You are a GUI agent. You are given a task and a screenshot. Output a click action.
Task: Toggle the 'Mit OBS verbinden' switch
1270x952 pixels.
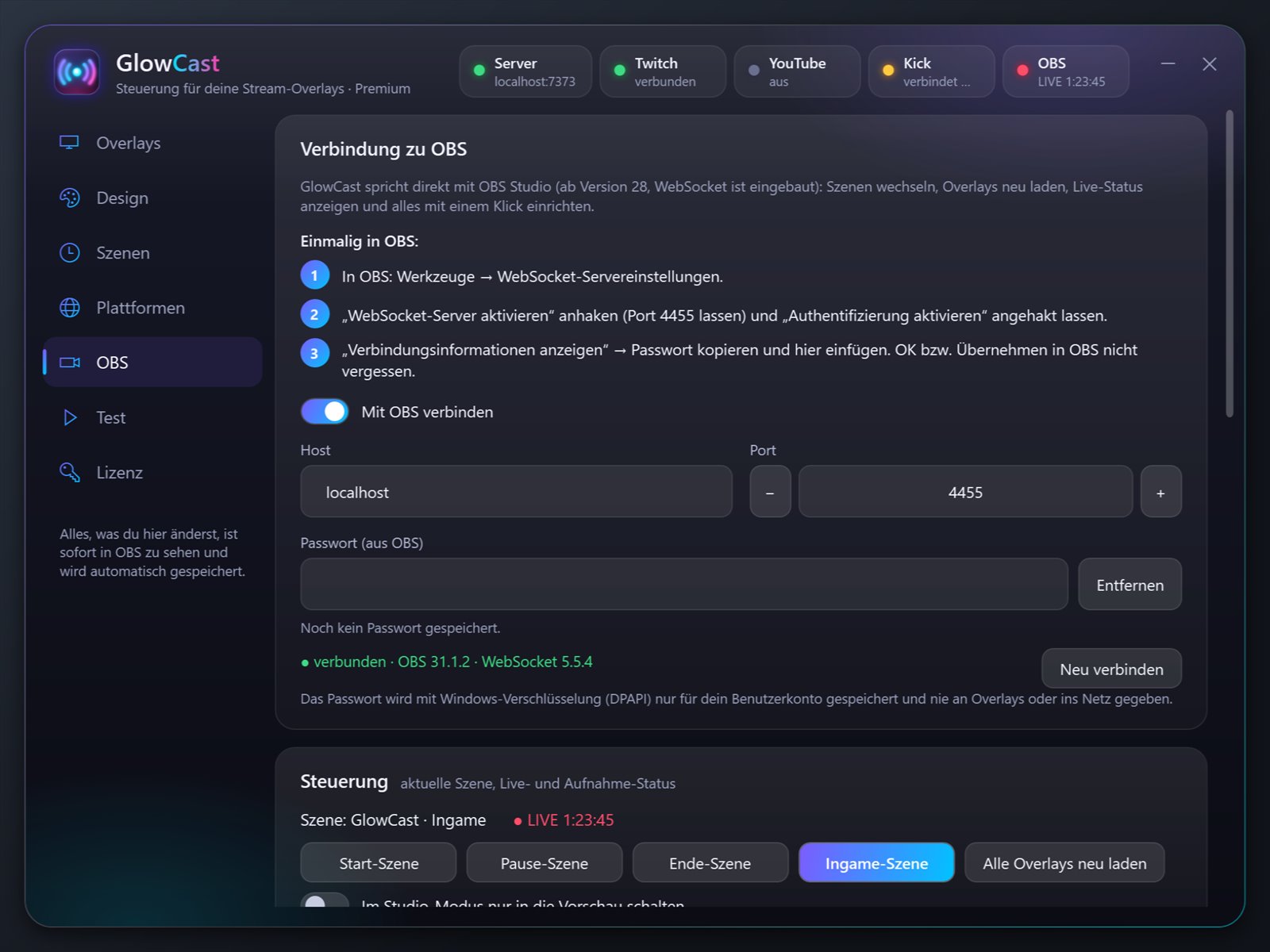click(x=325, y=412)
